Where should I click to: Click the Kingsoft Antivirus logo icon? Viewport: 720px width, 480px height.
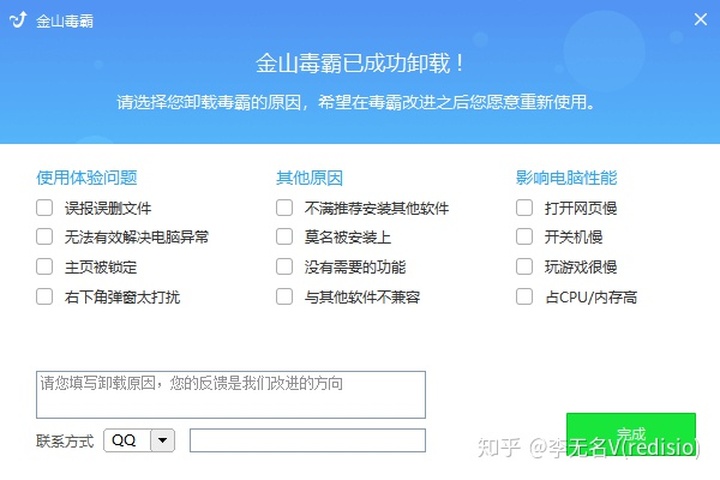[18, 20]
